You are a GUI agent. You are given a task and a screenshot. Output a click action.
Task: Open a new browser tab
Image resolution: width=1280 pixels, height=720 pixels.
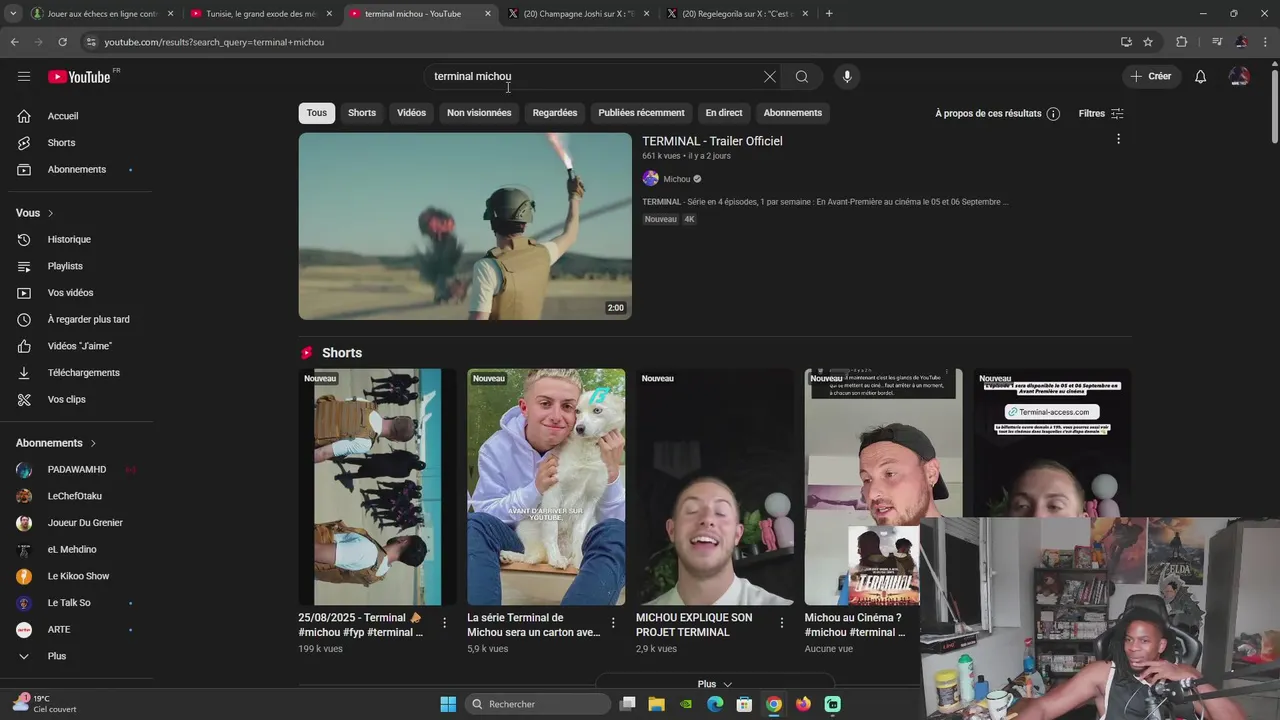point(829,14)
